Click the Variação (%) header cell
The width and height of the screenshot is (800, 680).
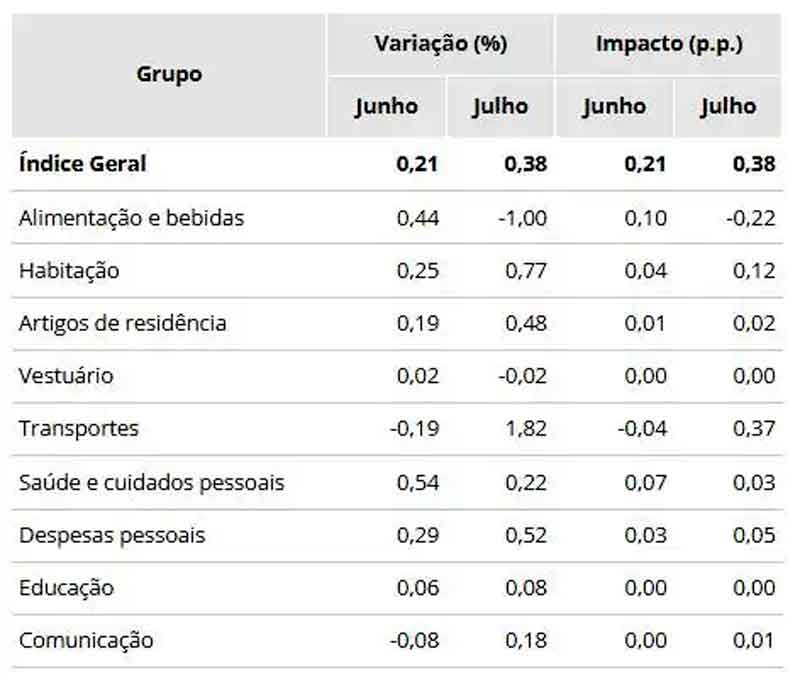[440, 44]
